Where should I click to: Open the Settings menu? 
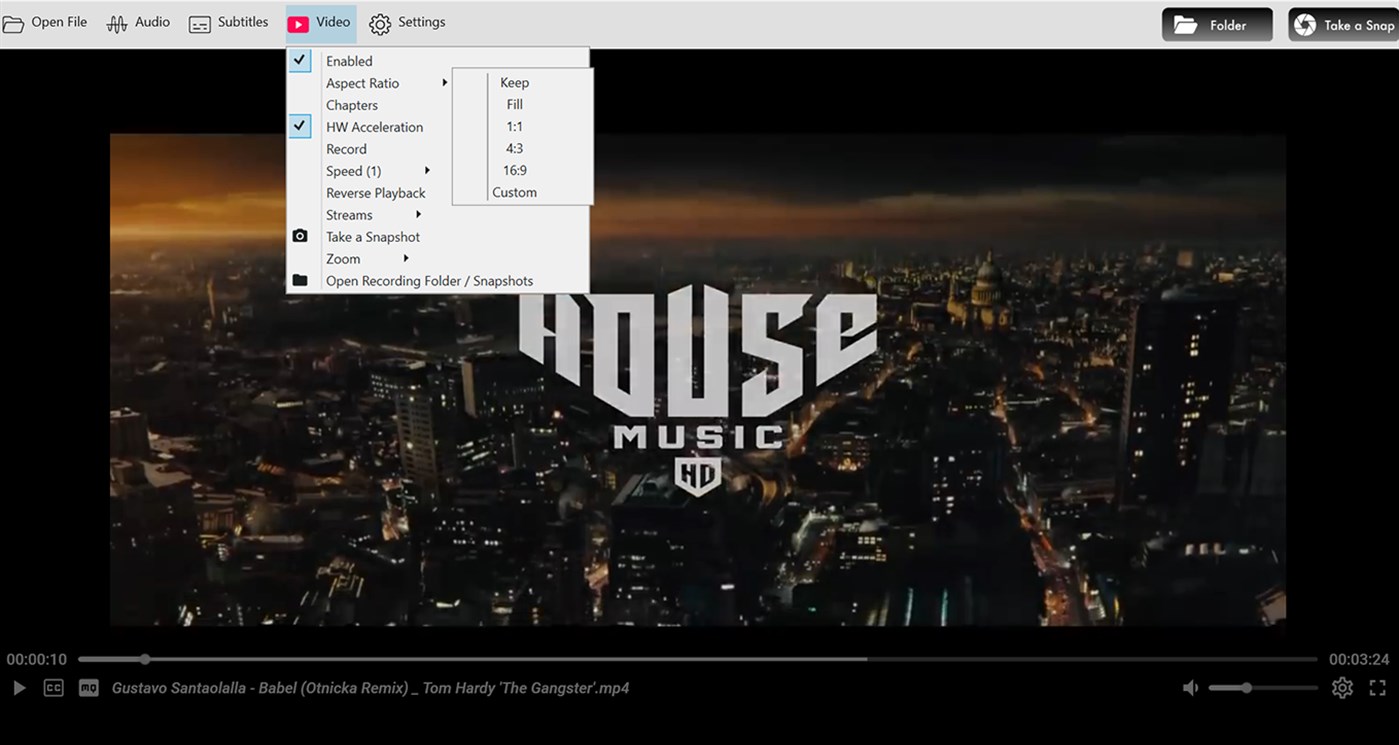click(x=408, y=21)
